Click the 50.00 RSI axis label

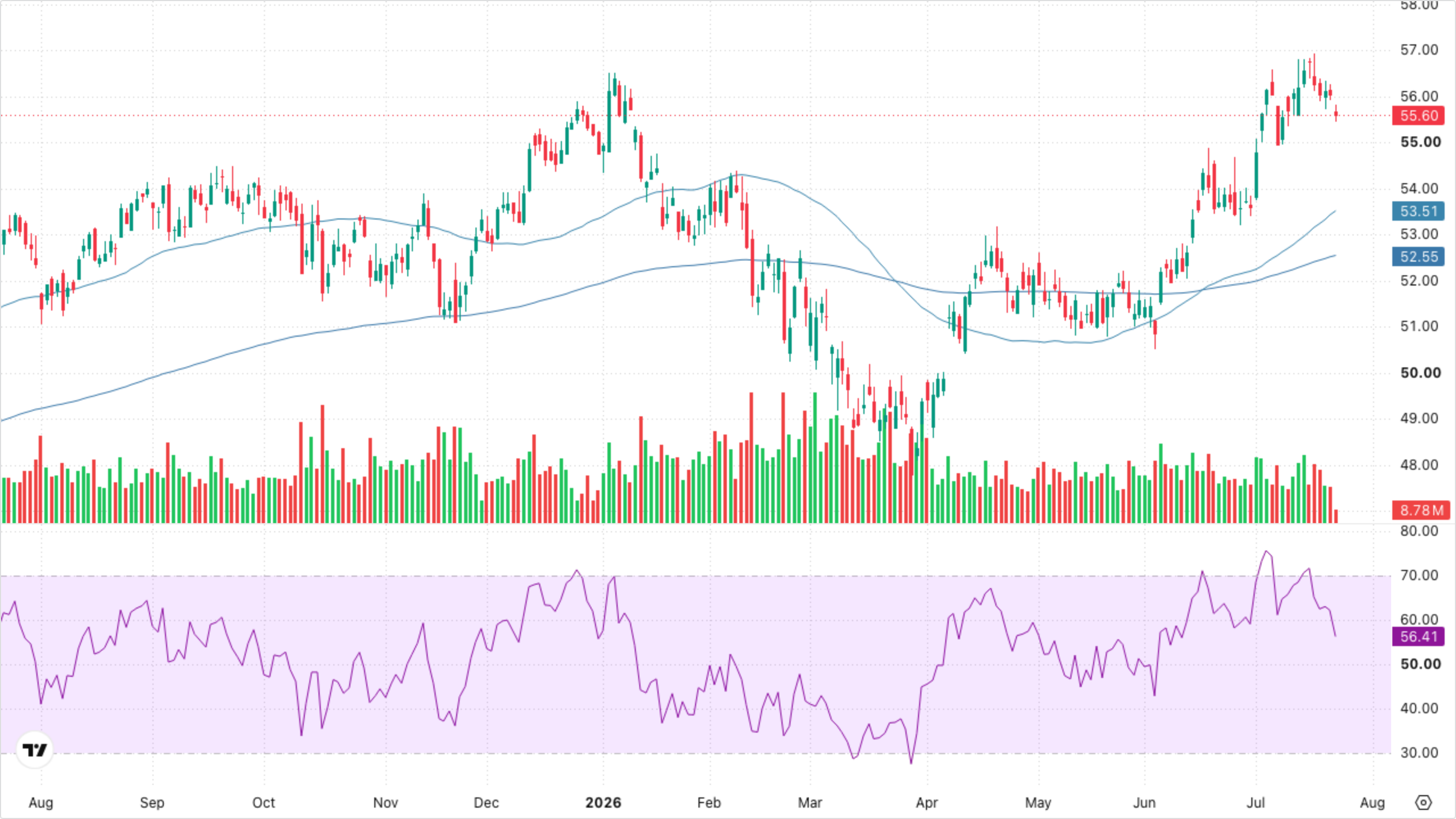[x=1421, y=664]
